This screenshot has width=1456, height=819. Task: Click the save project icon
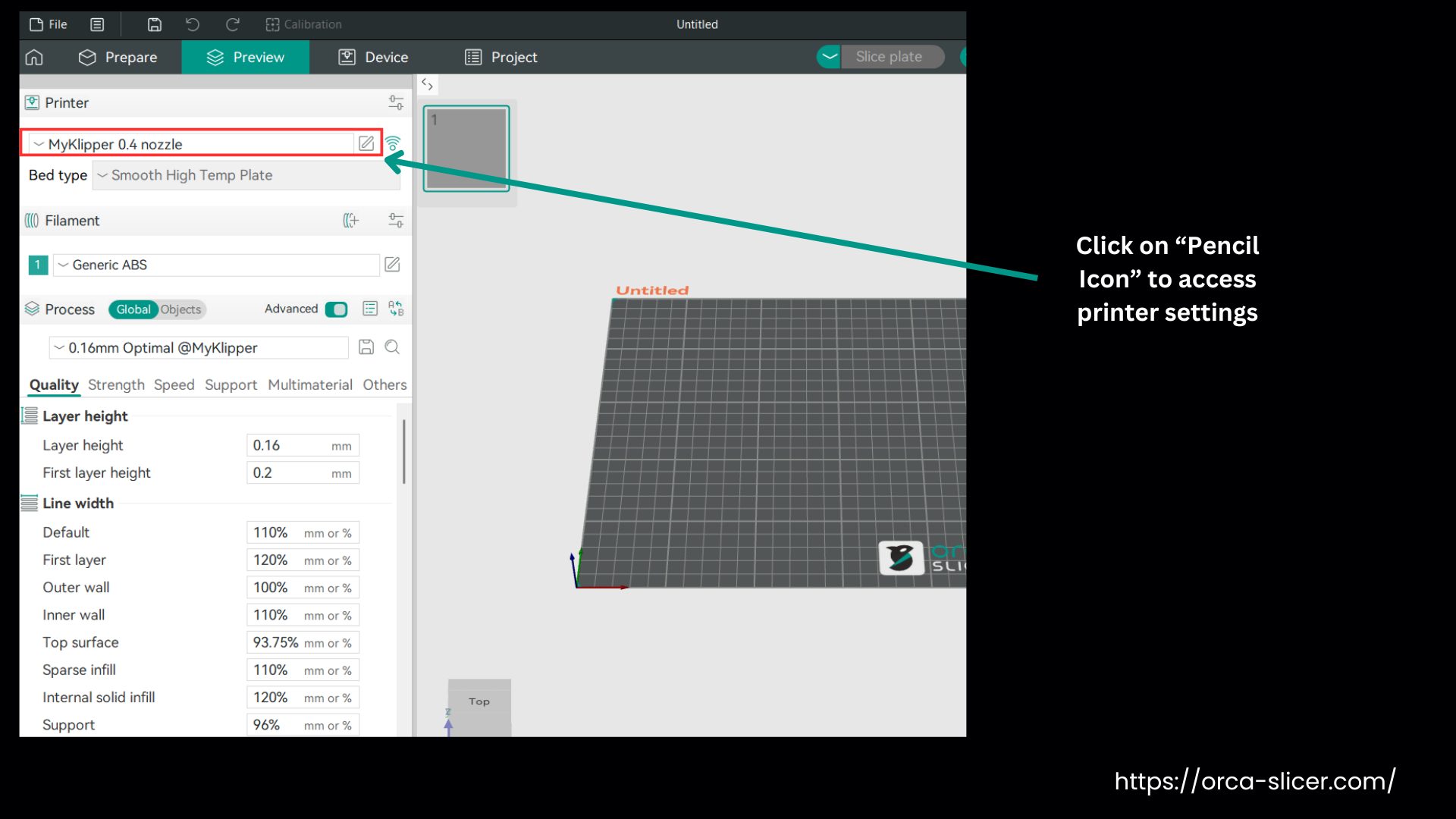click(x=154, y=24)
